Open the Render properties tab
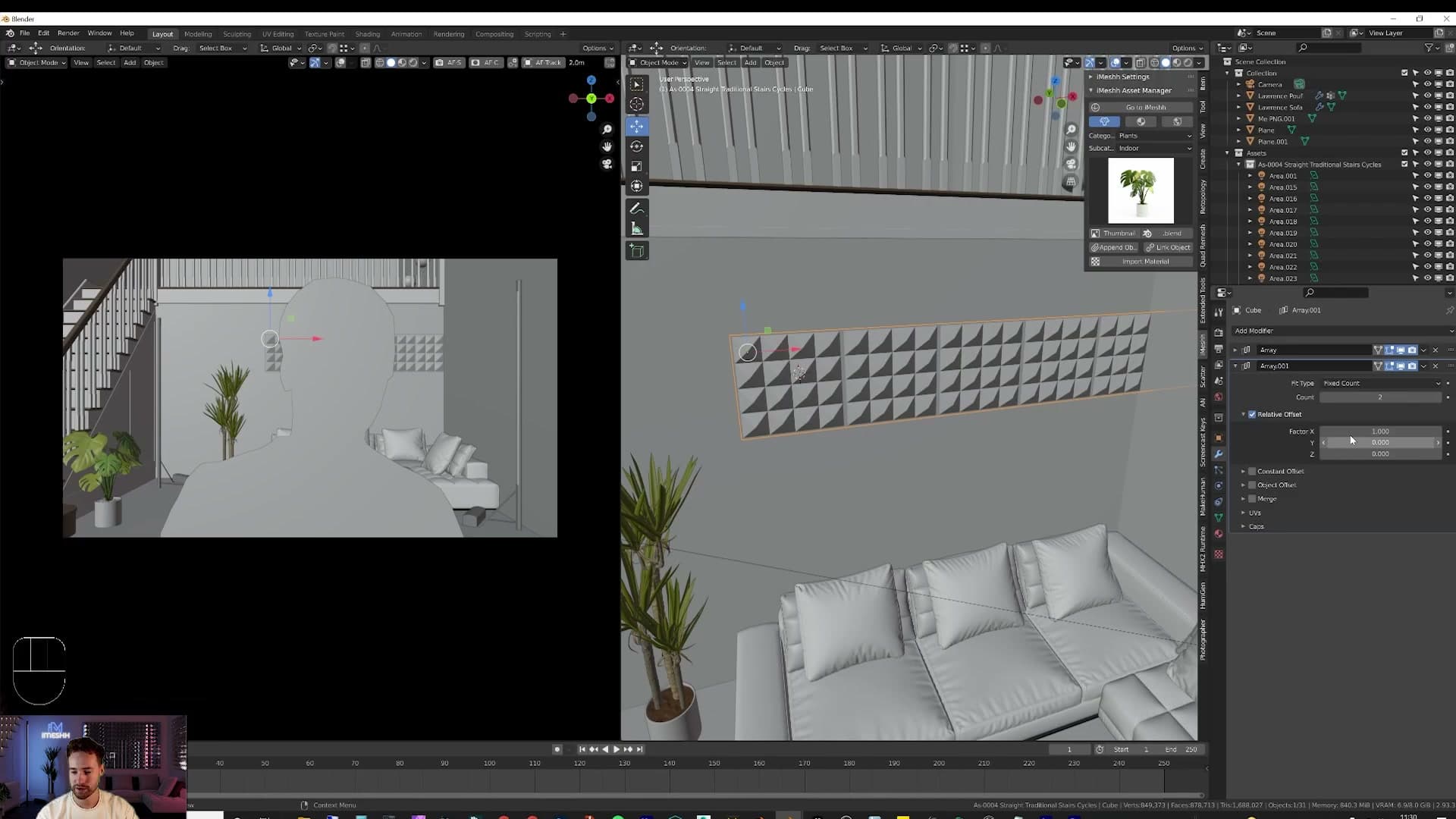 tap(1219, 332)
